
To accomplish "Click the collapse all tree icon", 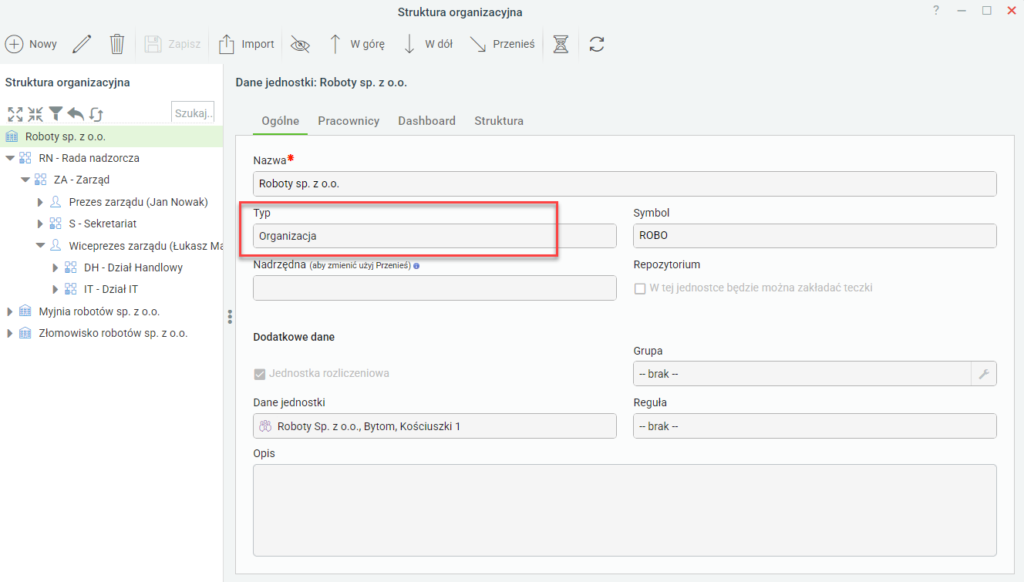I will 35,114.
